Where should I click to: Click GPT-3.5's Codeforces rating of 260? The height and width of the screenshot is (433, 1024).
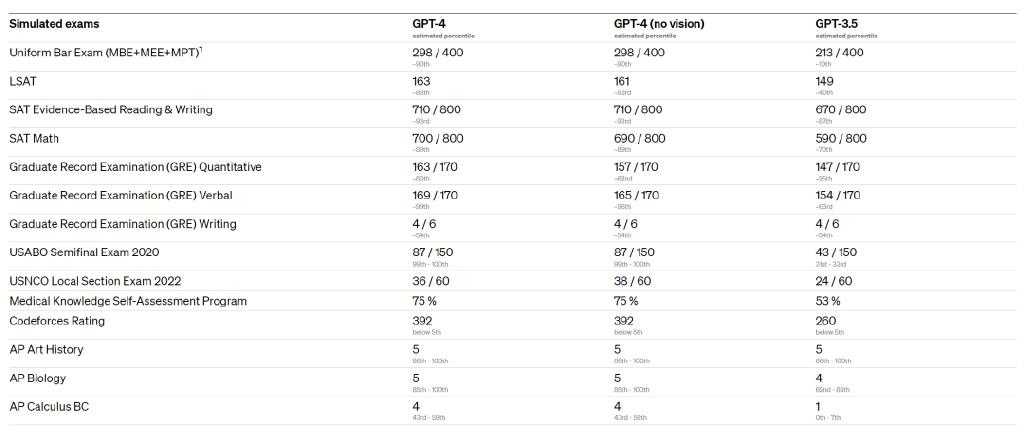tap(825, 321)
